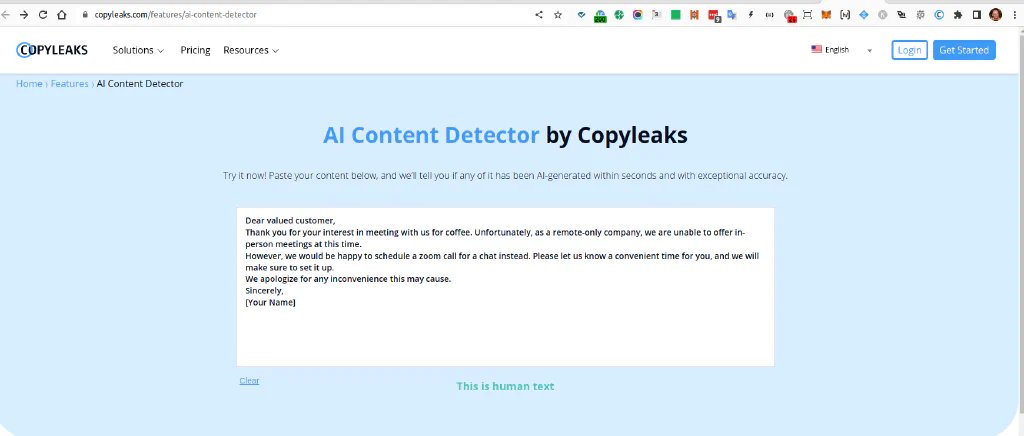Expand the Solutions dropdown menu
Viewport: 1024px width, 436px height.
click(x=138, y=50)
